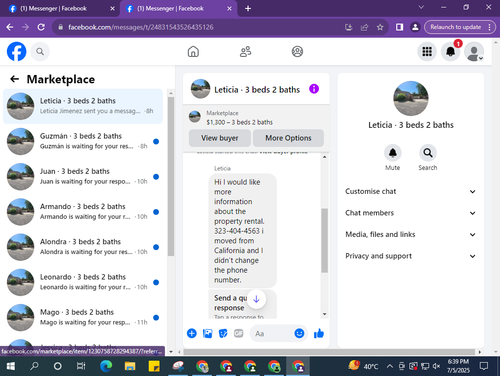Click the chat messages scrollbar thumb
This screenshot has width=500, height=376.
point(324,241)
